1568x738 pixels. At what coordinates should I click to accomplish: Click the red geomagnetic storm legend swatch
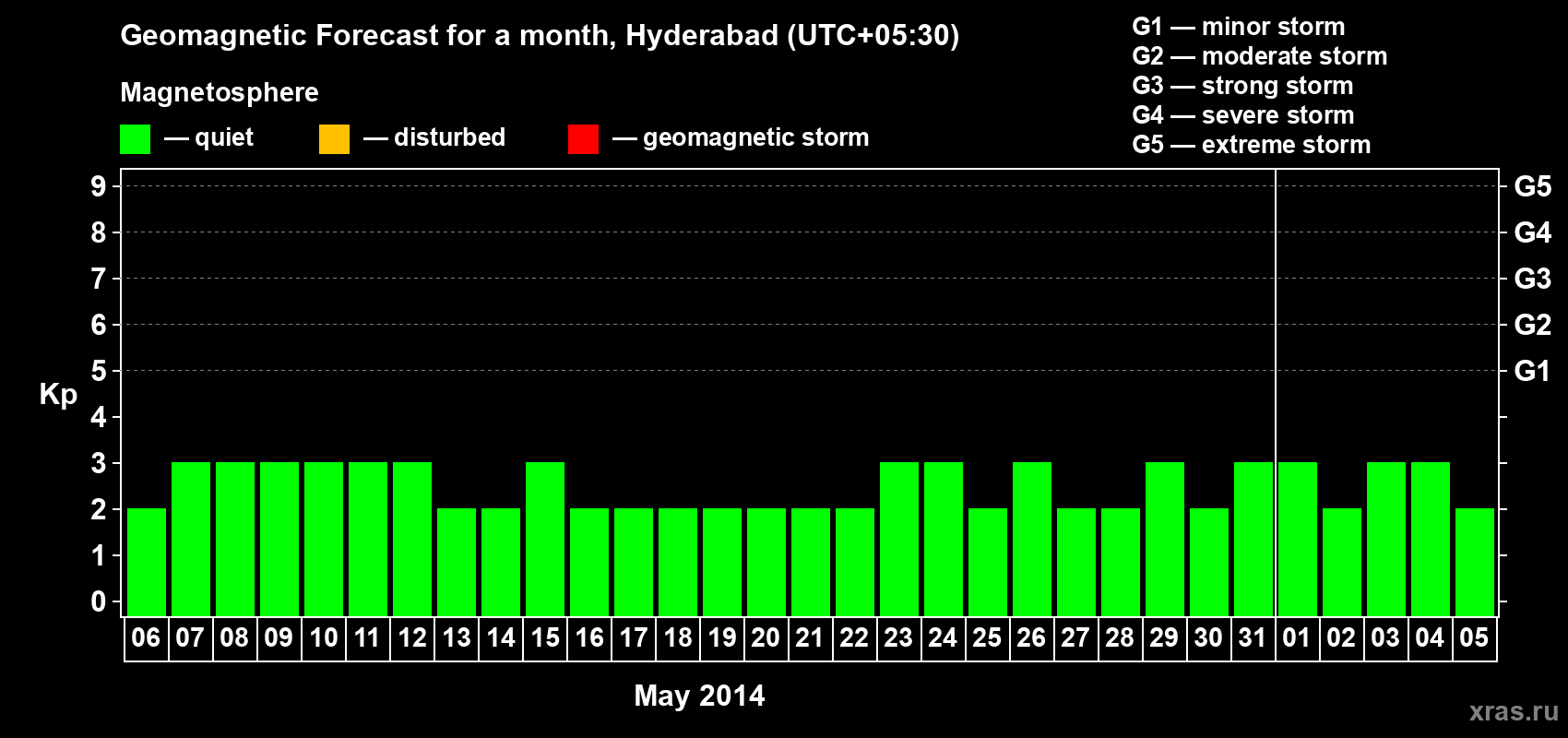[583, 139]
